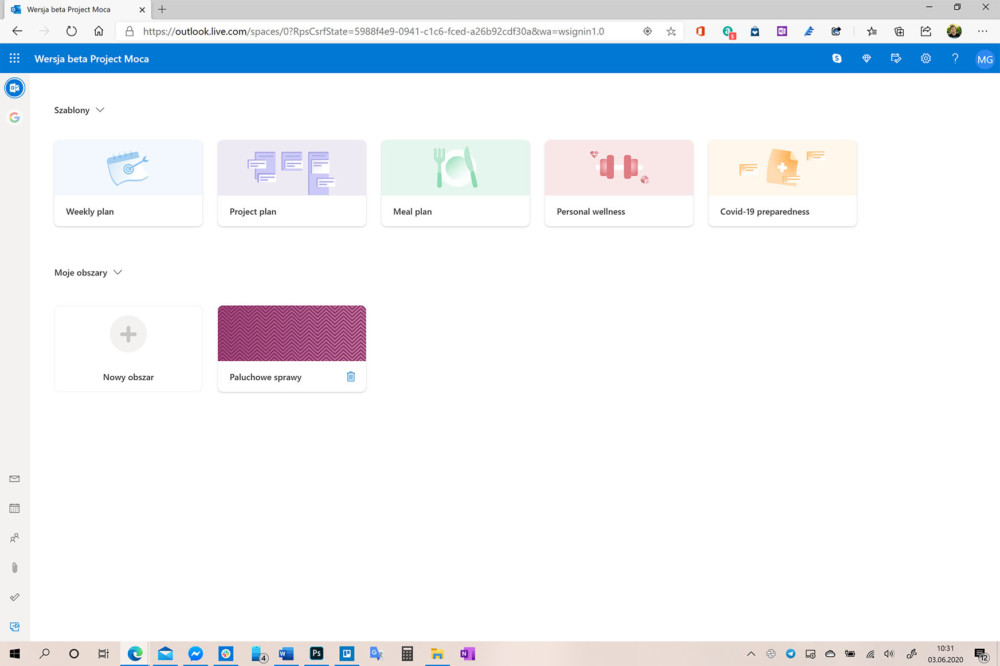Click the volume icon in system tray

(889, 653)
